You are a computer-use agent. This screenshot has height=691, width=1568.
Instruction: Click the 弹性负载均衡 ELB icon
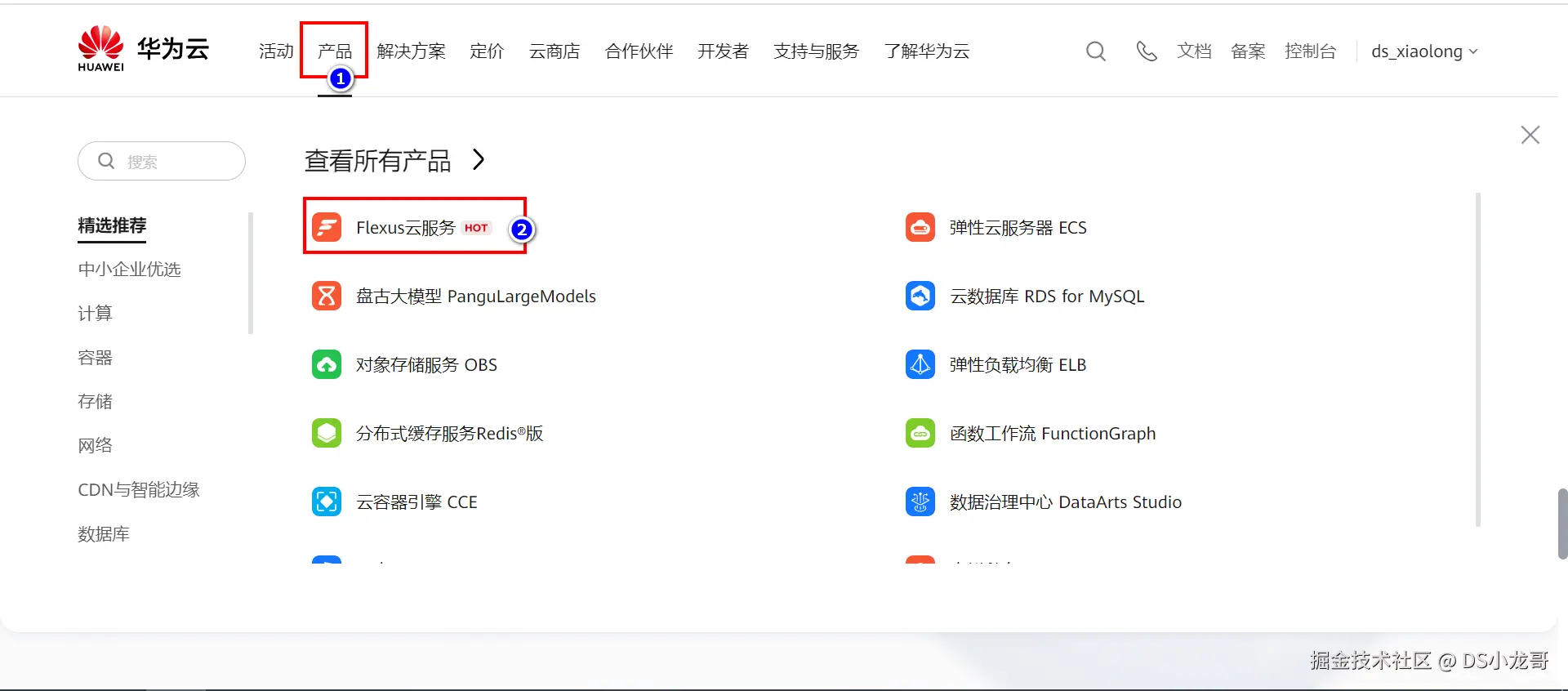pyautogui.click(x=920, y=364)
